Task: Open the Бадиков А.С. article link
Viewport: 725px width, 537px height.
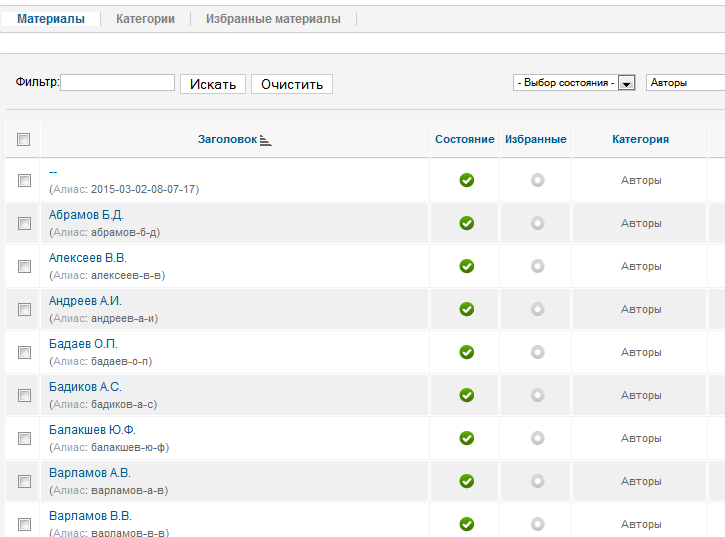Action: click(86, 387)
